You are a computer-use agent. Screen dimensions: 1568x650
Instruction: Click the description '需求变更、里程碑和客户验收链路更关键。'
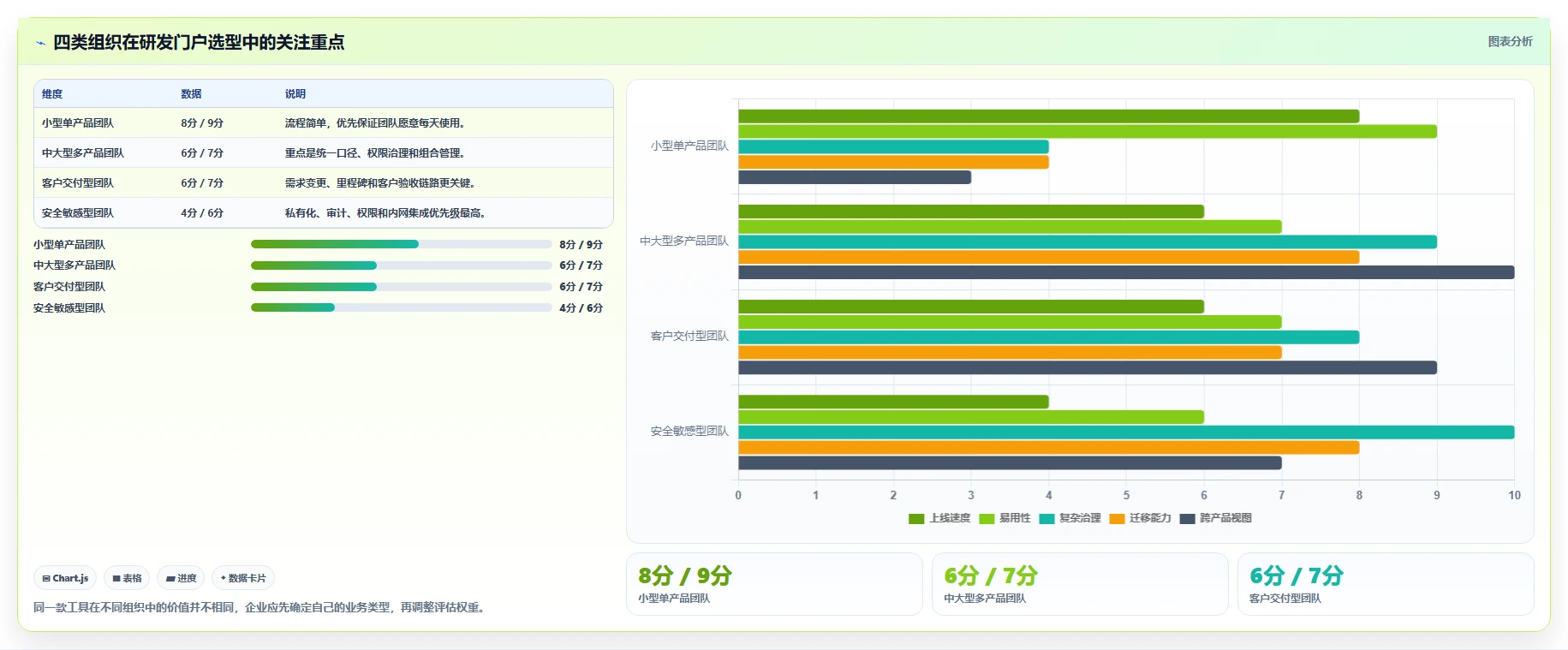click(x=382, y=183)
